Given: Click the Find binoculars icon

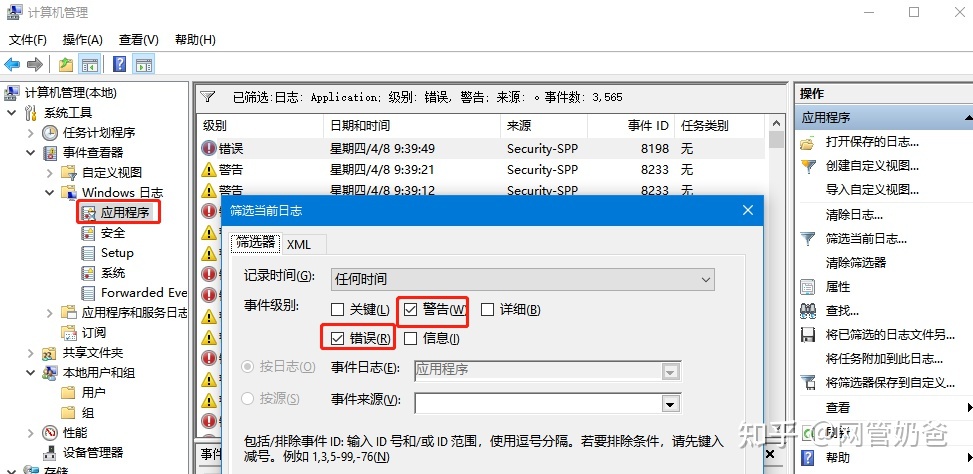Looking at the screenshot, I should tap(807, 311).
